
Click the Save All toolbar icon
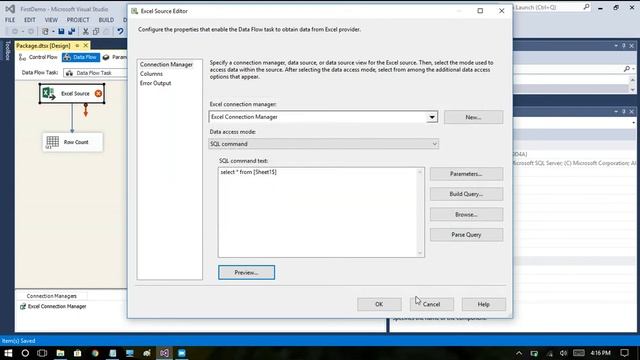coord(72,31)
